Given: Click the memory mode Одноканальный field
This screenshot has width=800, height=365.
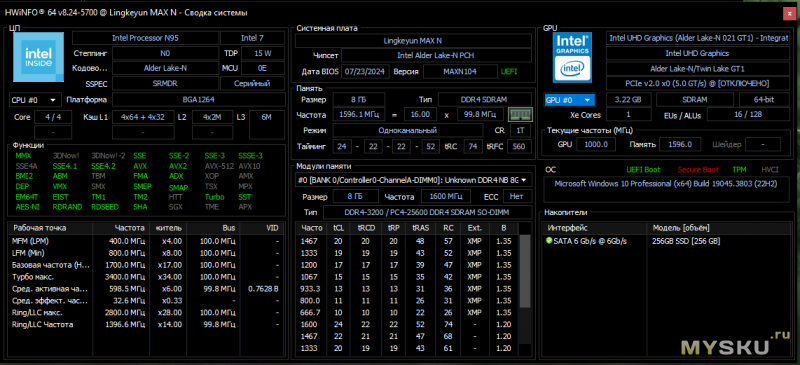Looking at the screenshot, I should (x=408, y=131).
